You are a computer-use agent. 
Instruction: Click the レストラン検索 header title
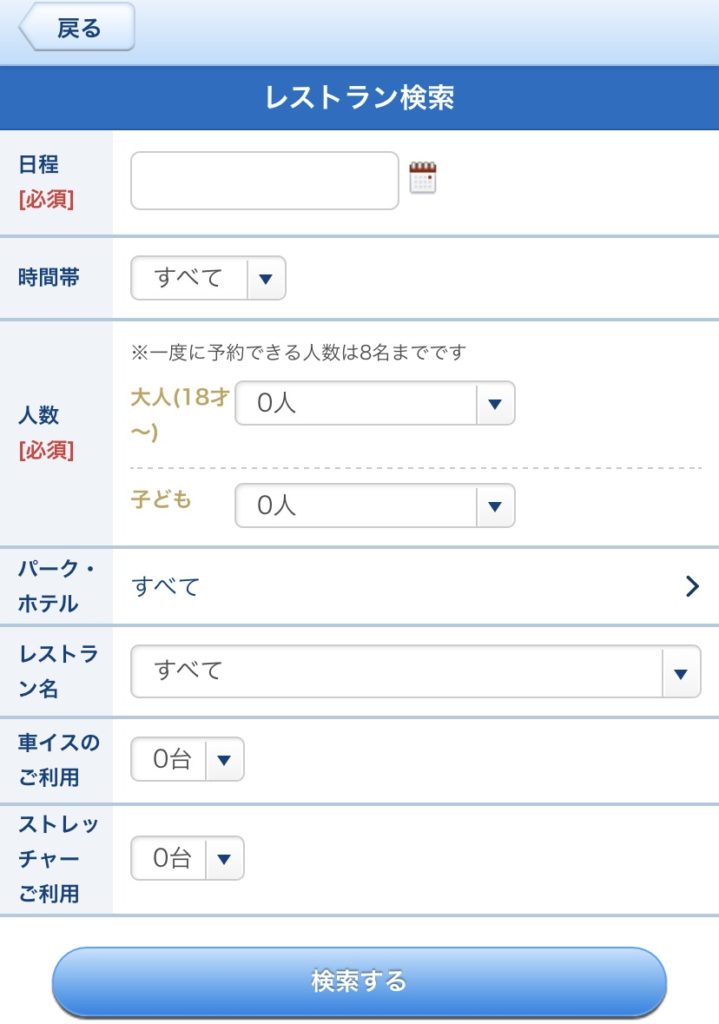(x=359, y=98)
